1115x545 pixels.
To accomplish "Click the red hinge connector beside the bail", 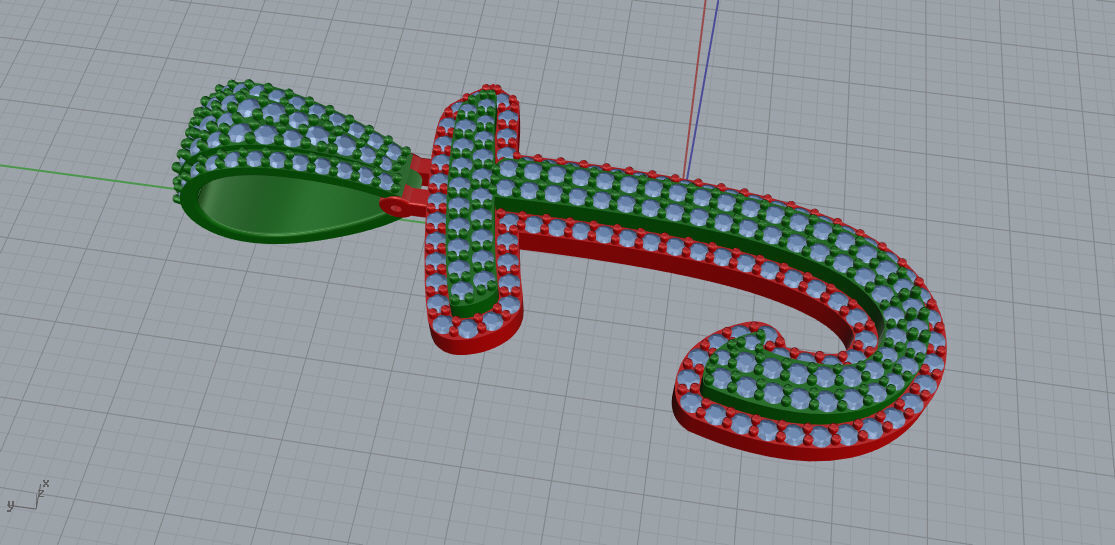I will click(404, 205).
